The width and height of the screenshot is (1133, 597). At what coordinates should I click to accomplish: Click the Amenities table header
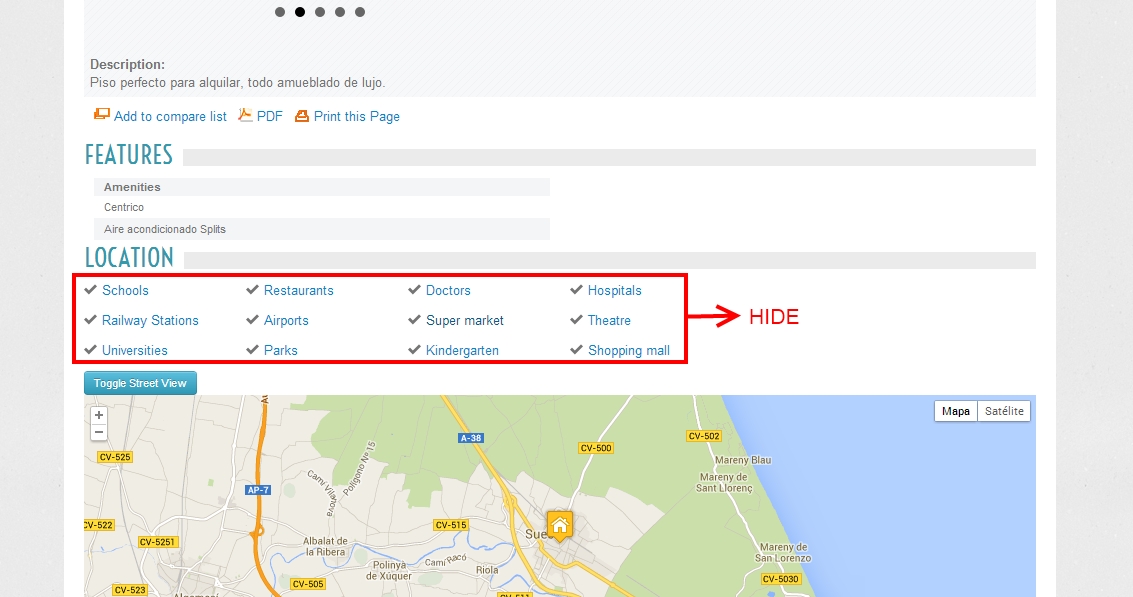click(x=322, y=187)
